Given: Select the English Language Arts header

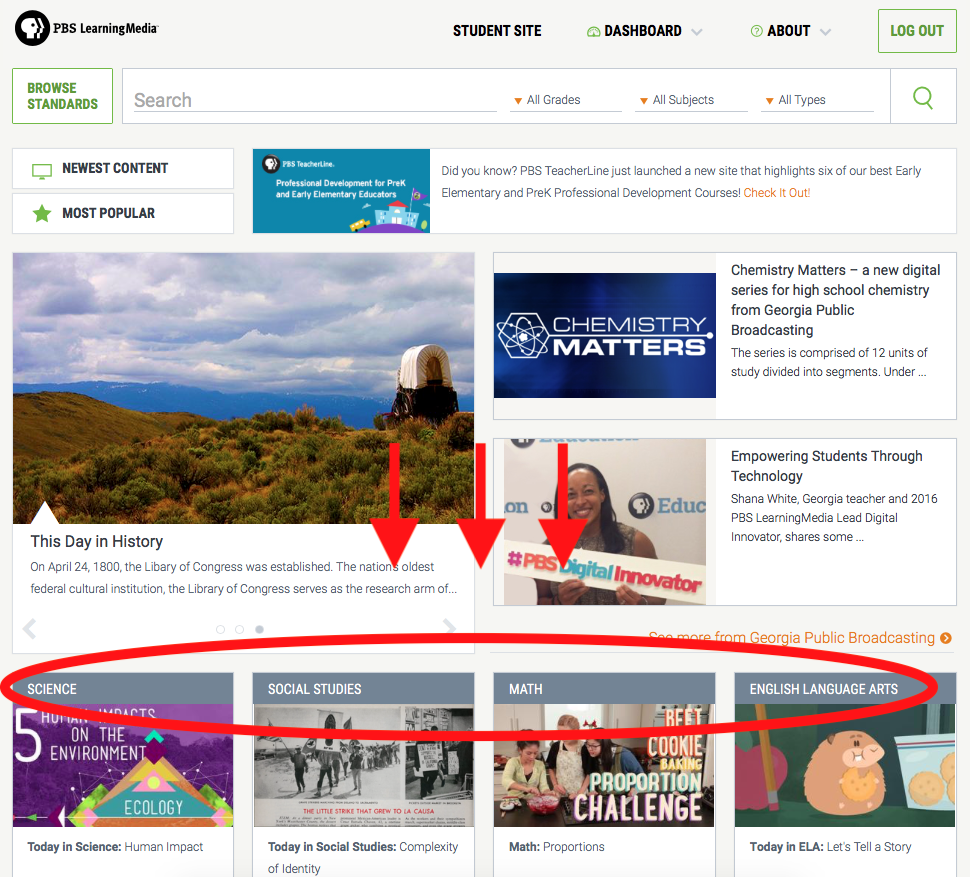Looking at the screenshot, I should click(845, 688).
